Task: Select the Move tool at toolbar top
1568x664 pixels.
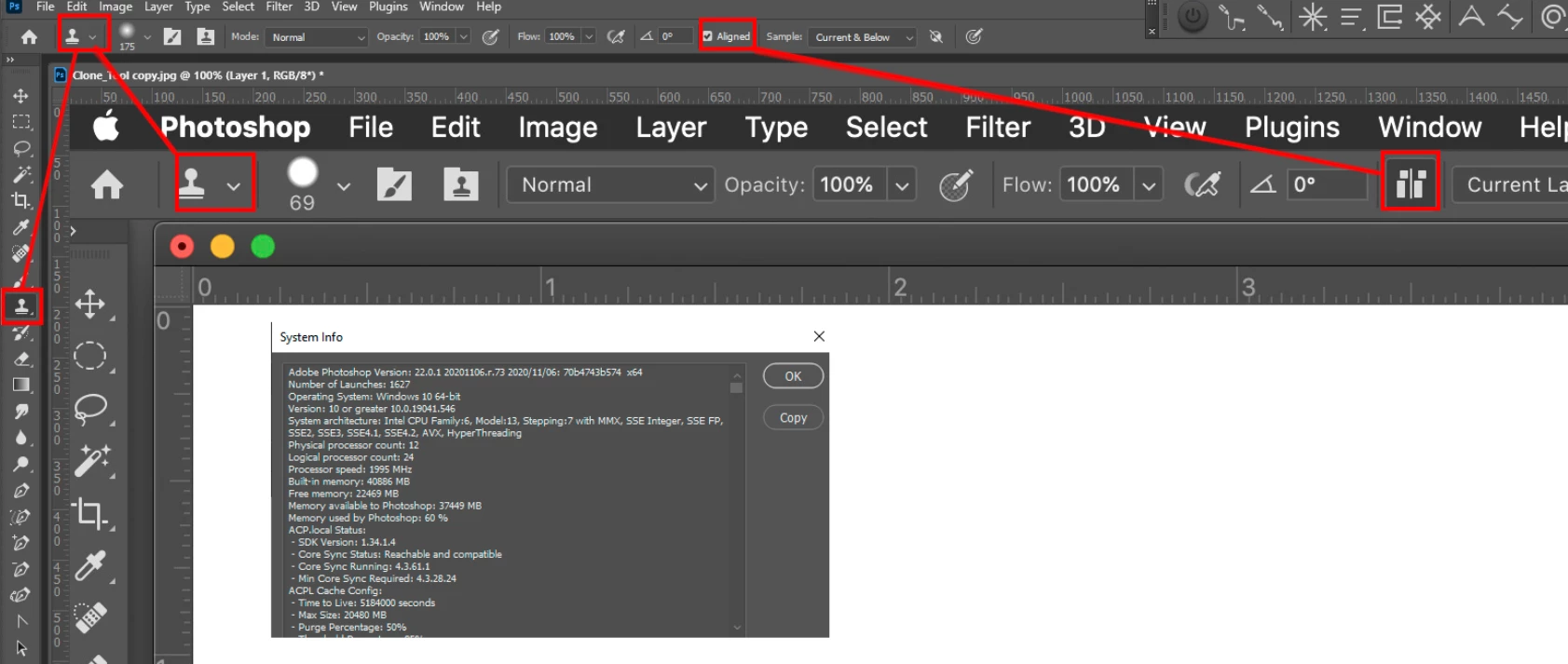Action: pyautogui.click(x=20, y=96)
